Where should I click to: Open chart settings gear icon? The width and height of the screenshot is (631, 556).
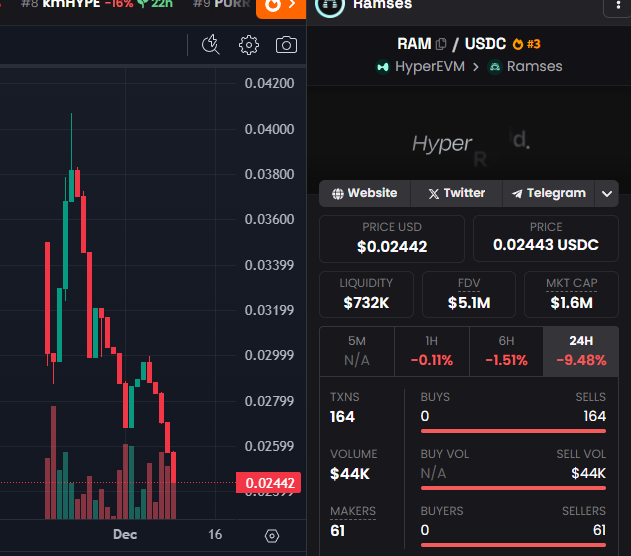click(249, 45)
